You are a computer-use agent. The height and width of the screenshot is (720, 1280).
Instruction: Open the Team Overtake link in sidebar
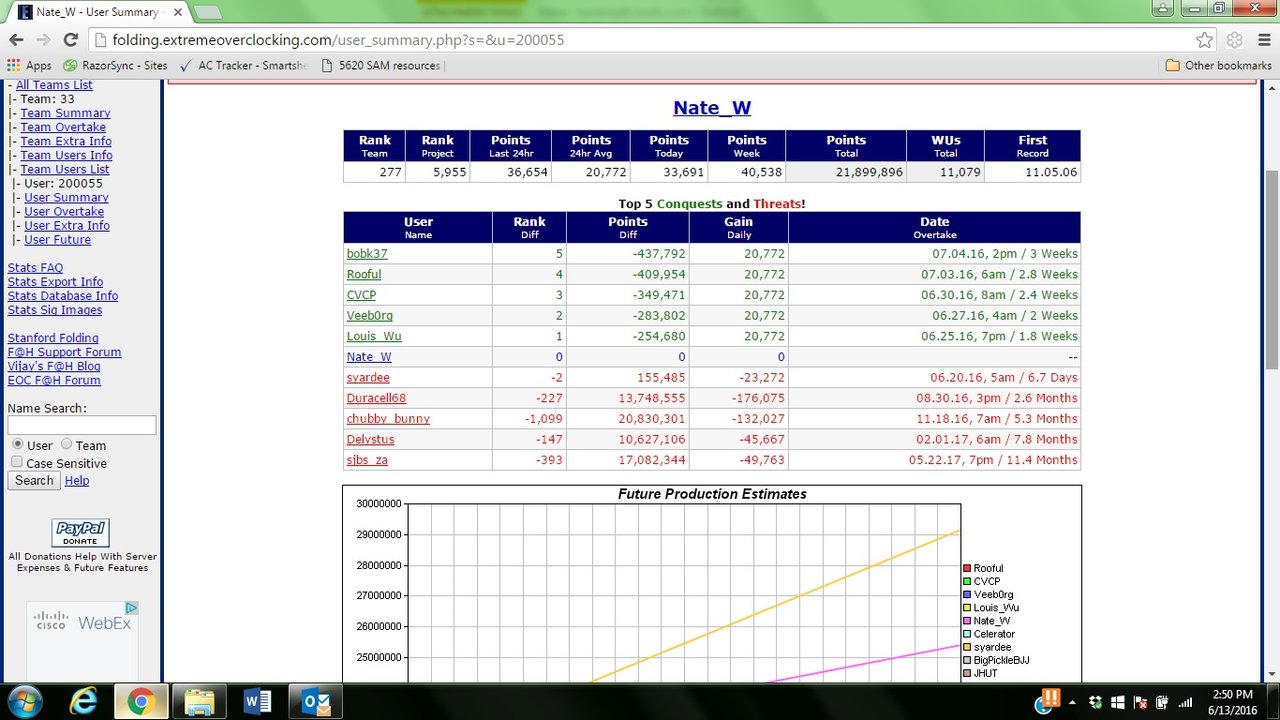pyautogui.click(x=63, y=127)
